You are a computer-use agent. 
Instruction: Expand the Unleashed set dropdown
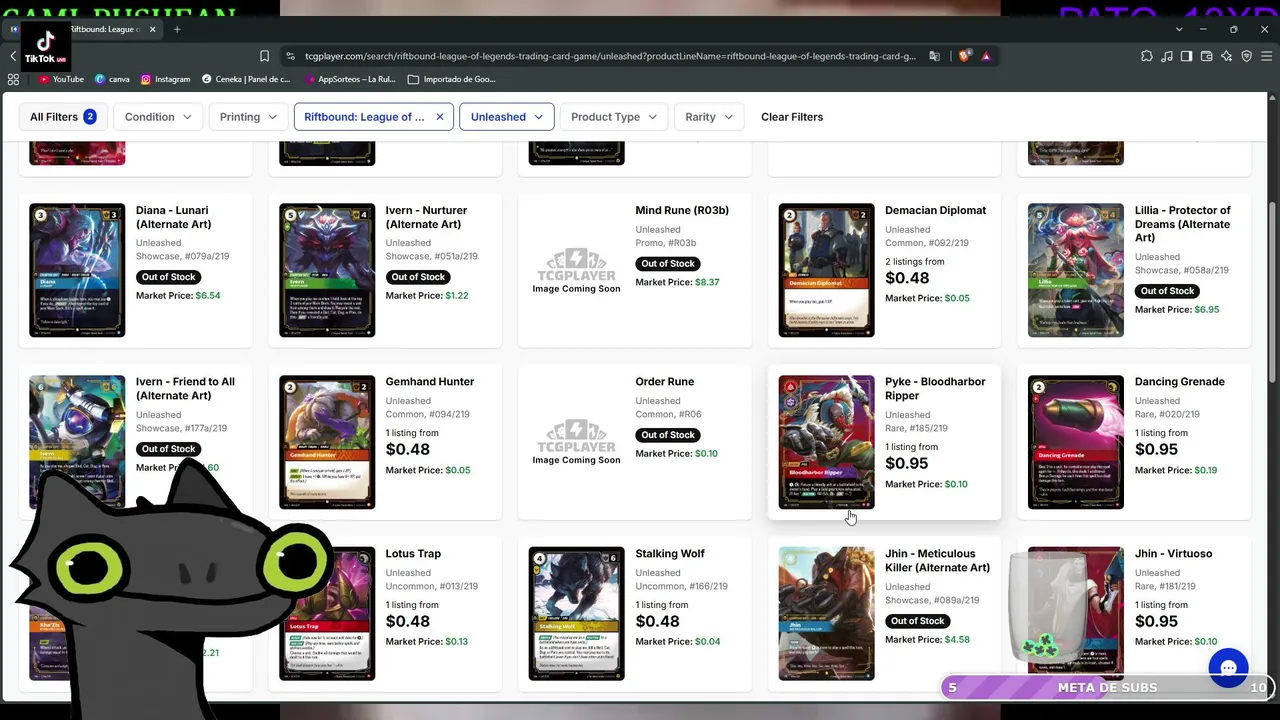click(507, 117)
